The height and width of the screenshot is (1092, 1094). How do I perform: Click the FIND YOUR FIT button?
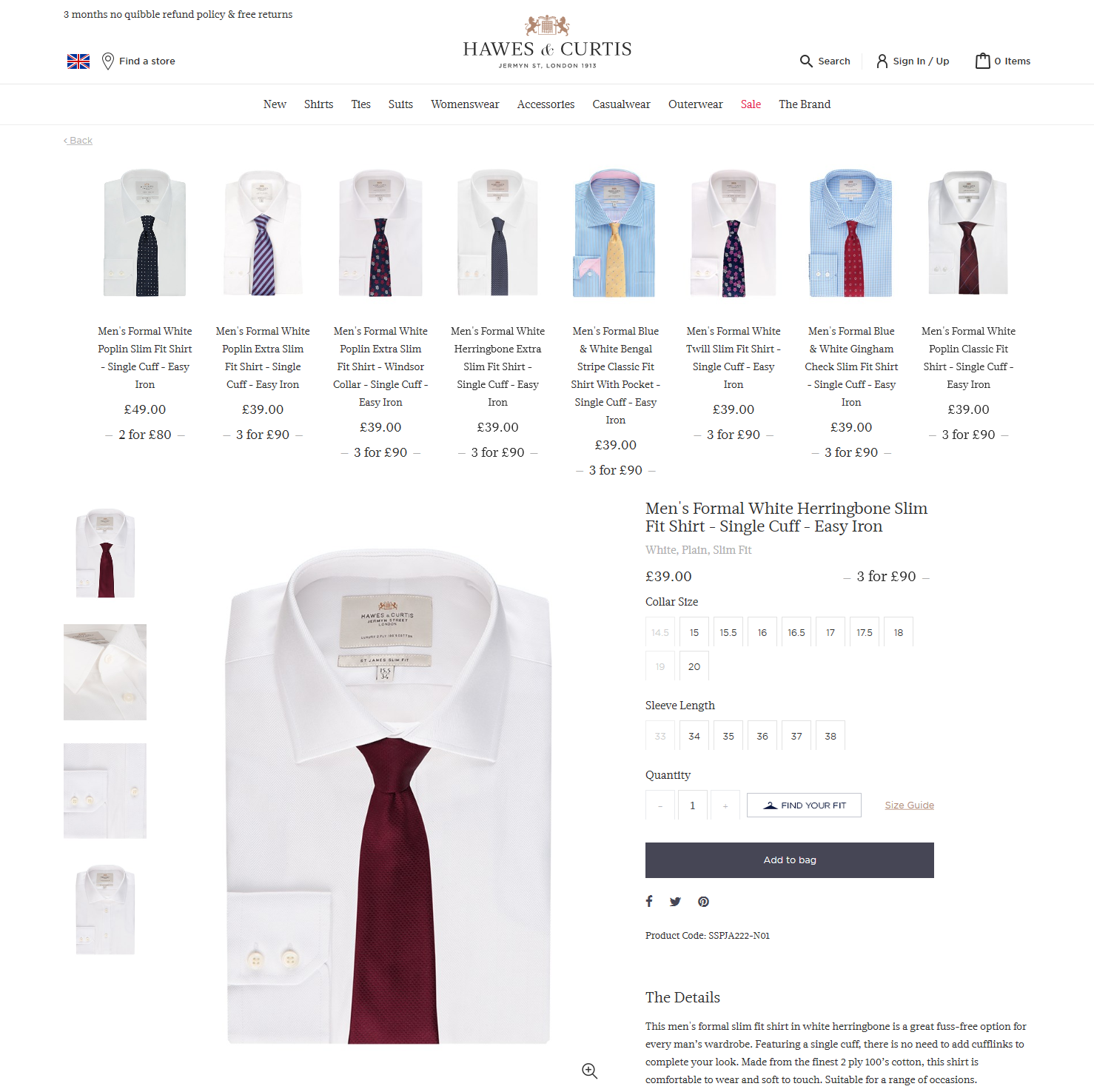point(804,805)
